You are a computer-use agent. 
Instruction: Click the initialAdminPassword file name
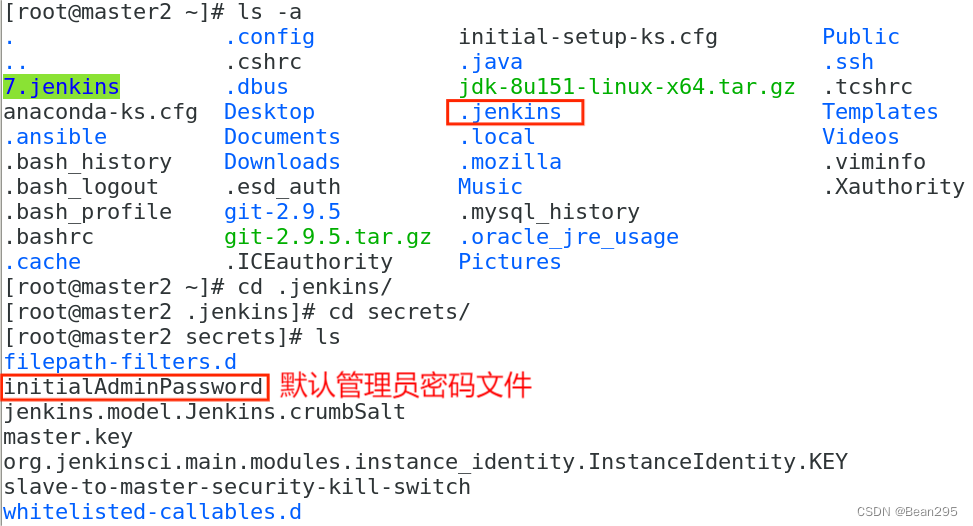134,387
